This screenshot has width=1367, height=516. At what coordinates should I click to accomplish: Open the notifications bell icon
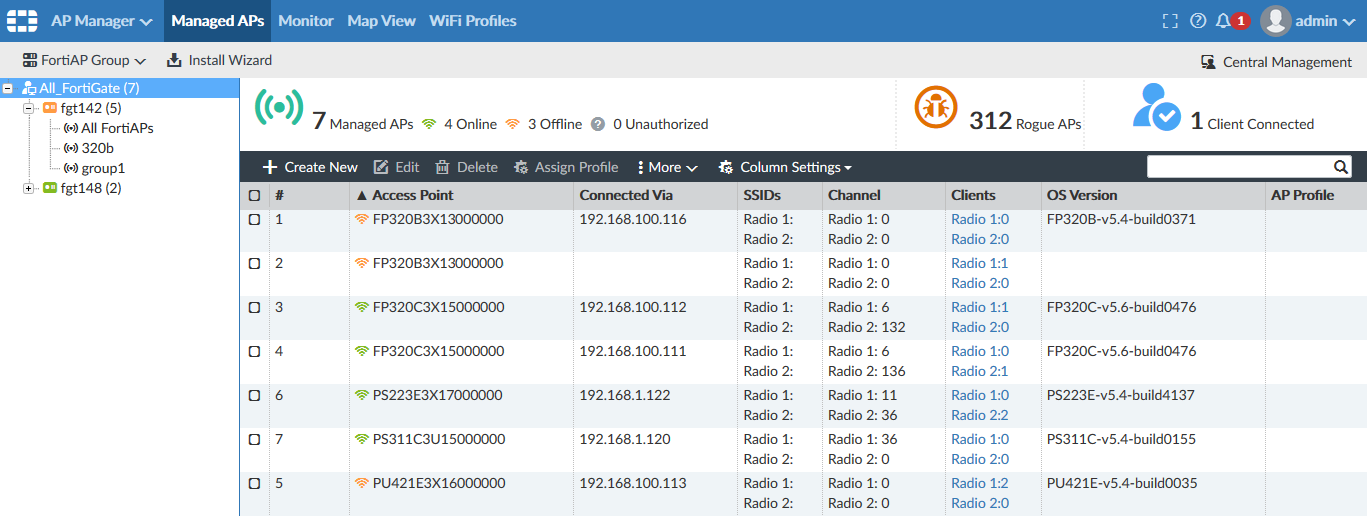(1223, 21)
